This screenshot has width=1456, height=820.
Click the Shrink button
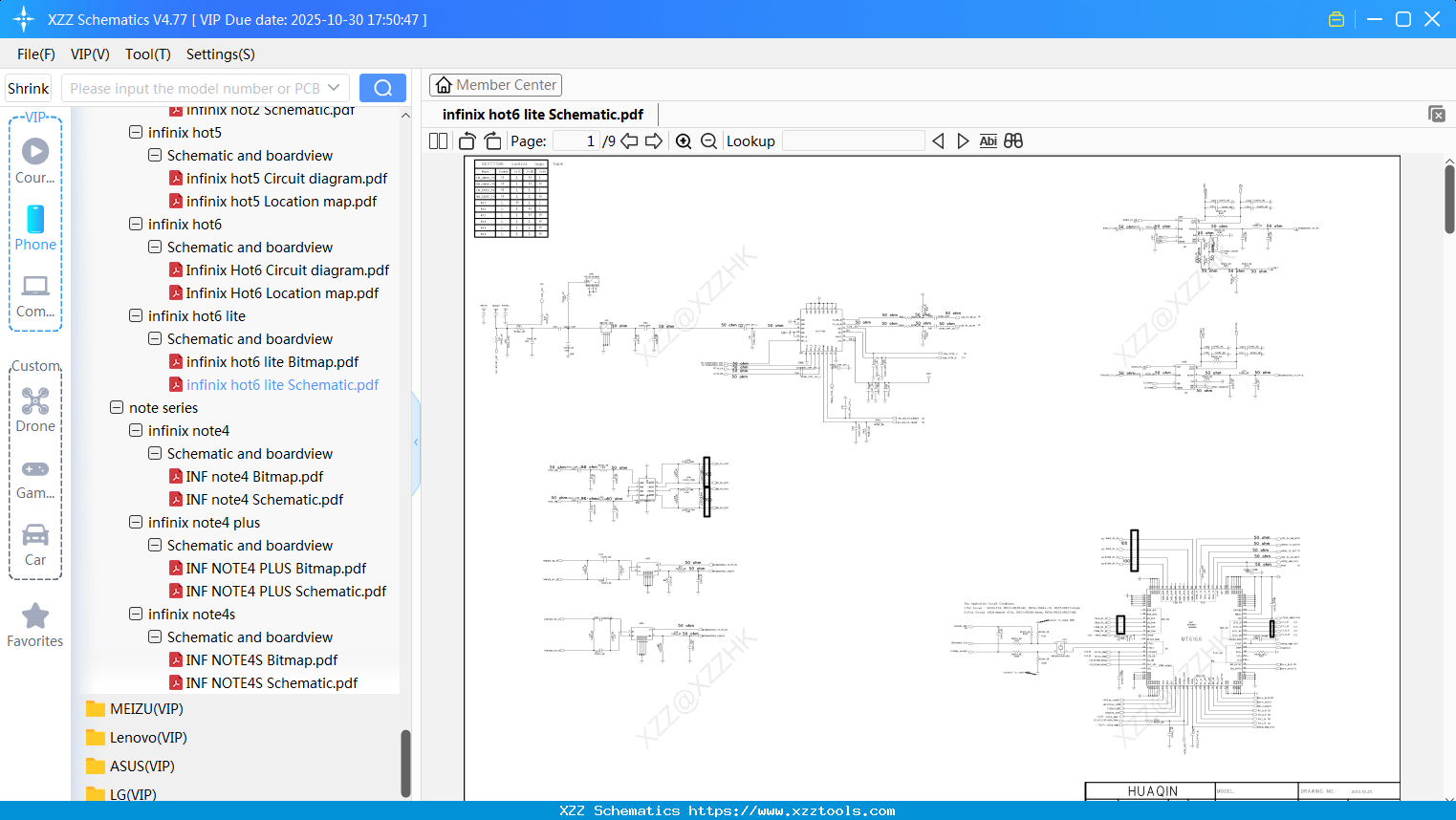pyautogui.click(x=28, y=87)
